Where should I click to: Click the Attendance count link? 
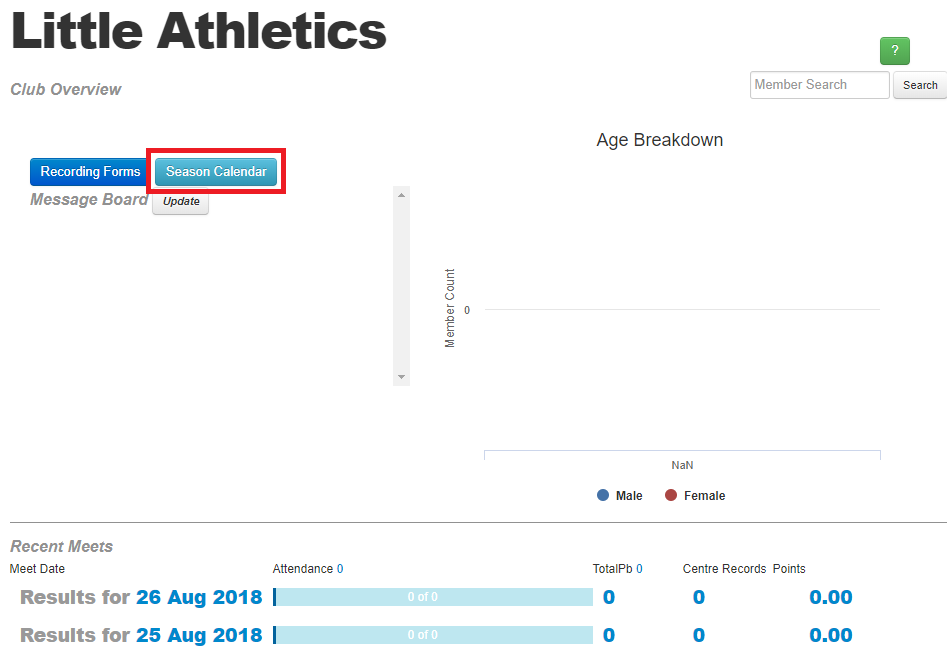[340, 569]
